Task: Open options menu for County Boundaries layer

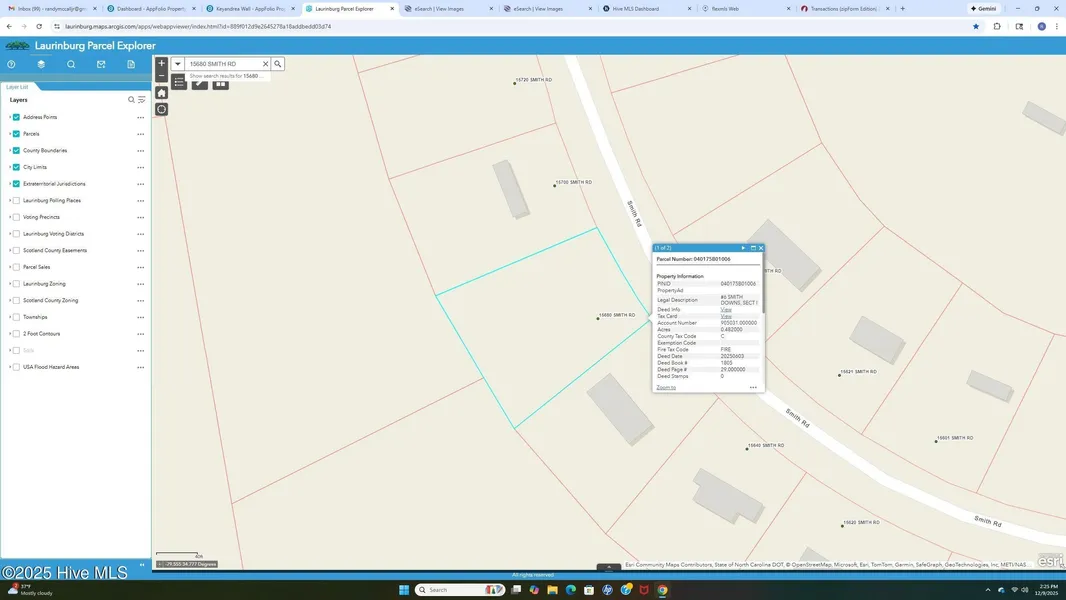Action: tap(140, 151)
